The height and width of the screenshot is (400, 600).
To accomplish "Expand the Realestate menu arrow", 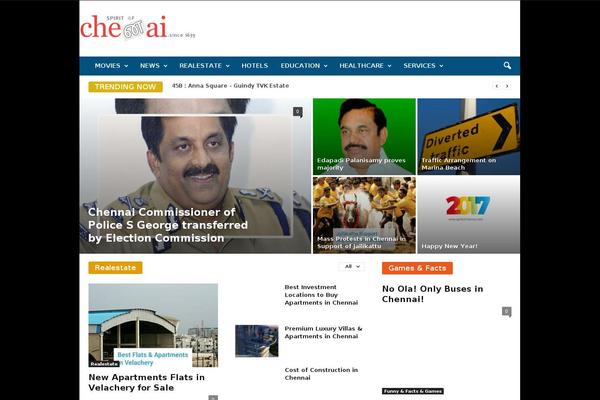I will pos(228,66).
